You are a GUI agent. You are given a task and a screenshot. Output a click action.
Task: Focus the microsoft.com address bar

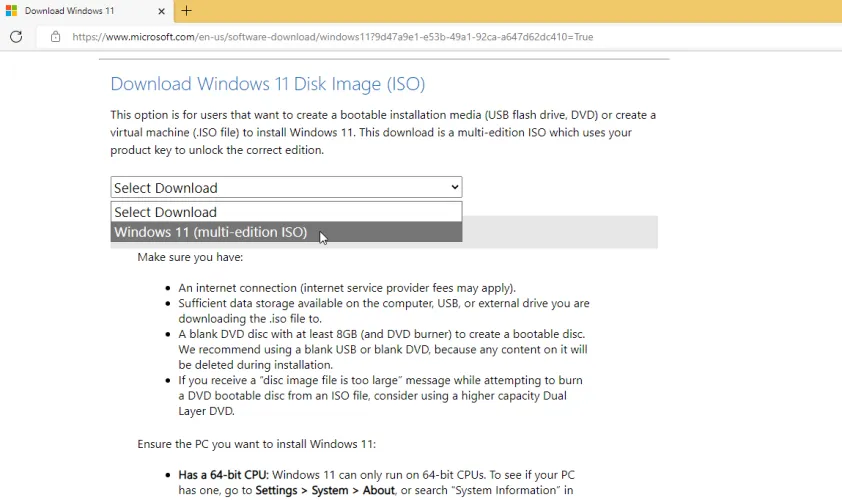point(332,37)
